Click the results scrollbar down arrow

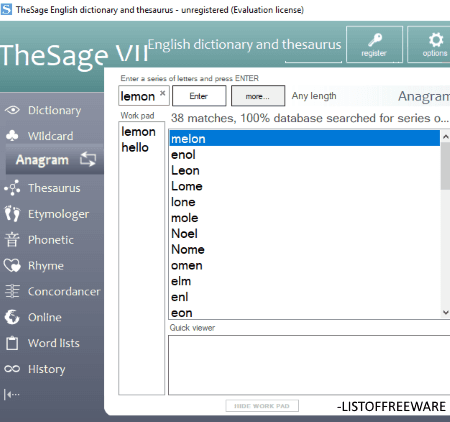click(x=445, y=312)
